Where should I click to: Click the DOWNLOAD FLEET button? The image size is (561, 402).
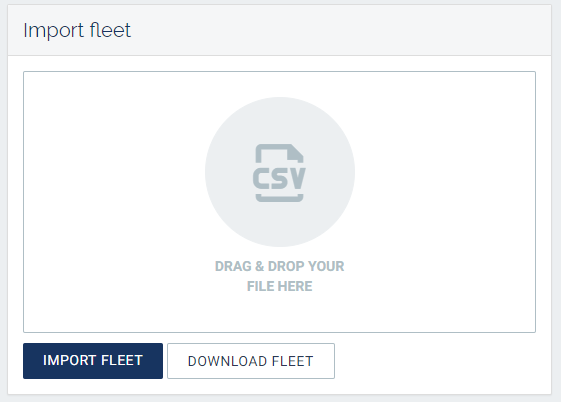click(x=251, y=361)
